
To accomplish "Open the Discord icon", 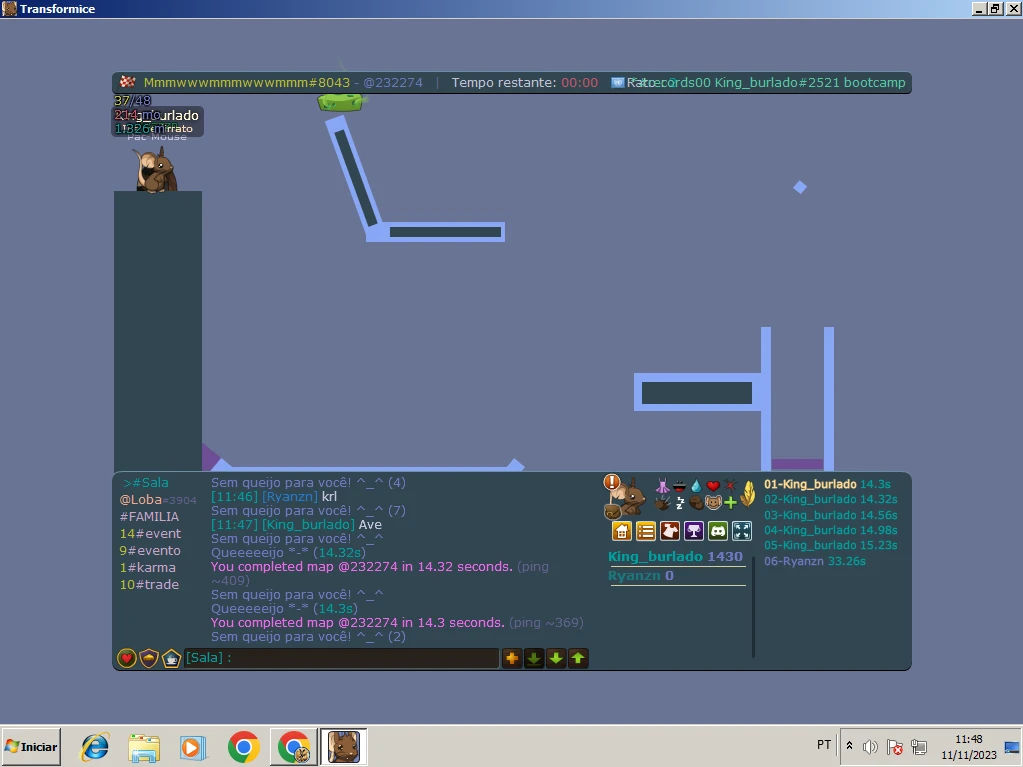I will click(718, 531).
